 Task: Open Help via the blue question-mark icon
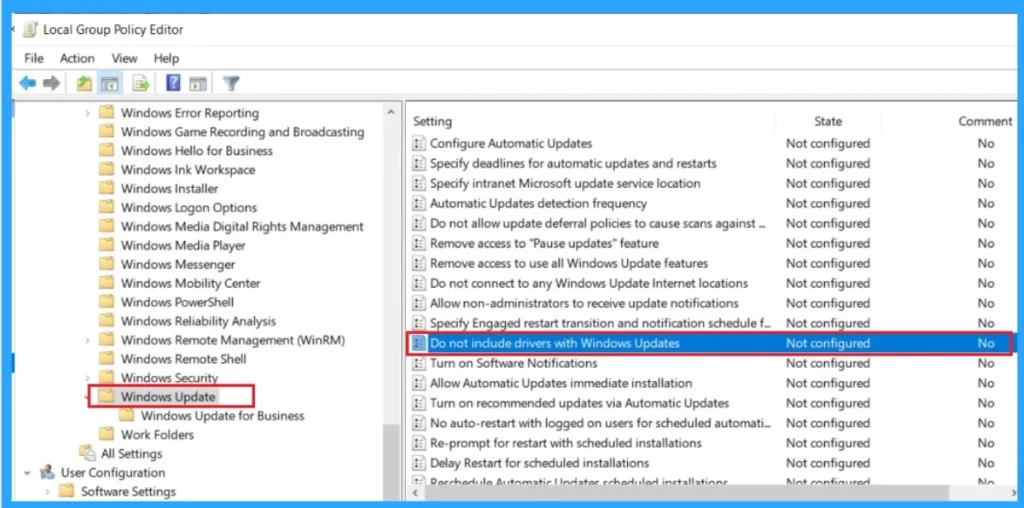(173, 84)
